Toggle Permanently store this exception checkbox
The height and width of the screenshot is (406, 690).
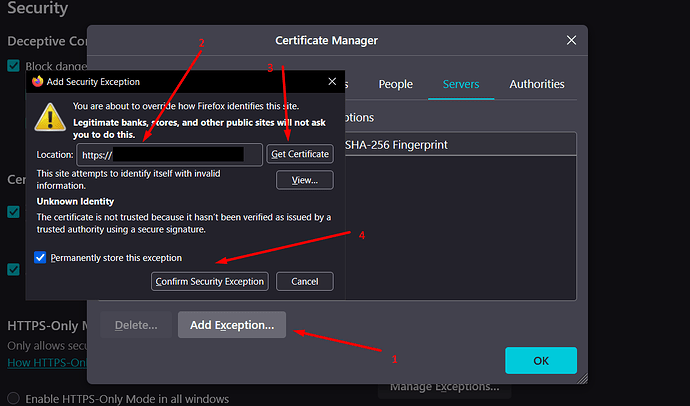(40, 257)
